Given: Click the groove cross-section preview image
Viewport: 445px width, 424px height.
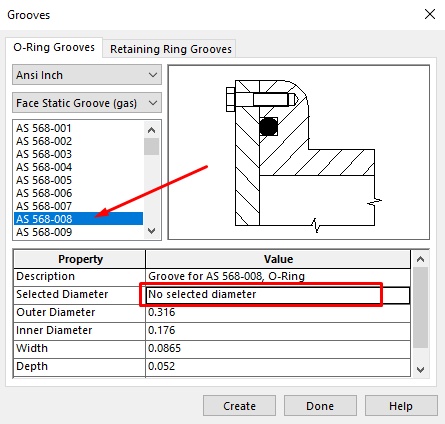Looking at the screenshot, I should 299,152.
